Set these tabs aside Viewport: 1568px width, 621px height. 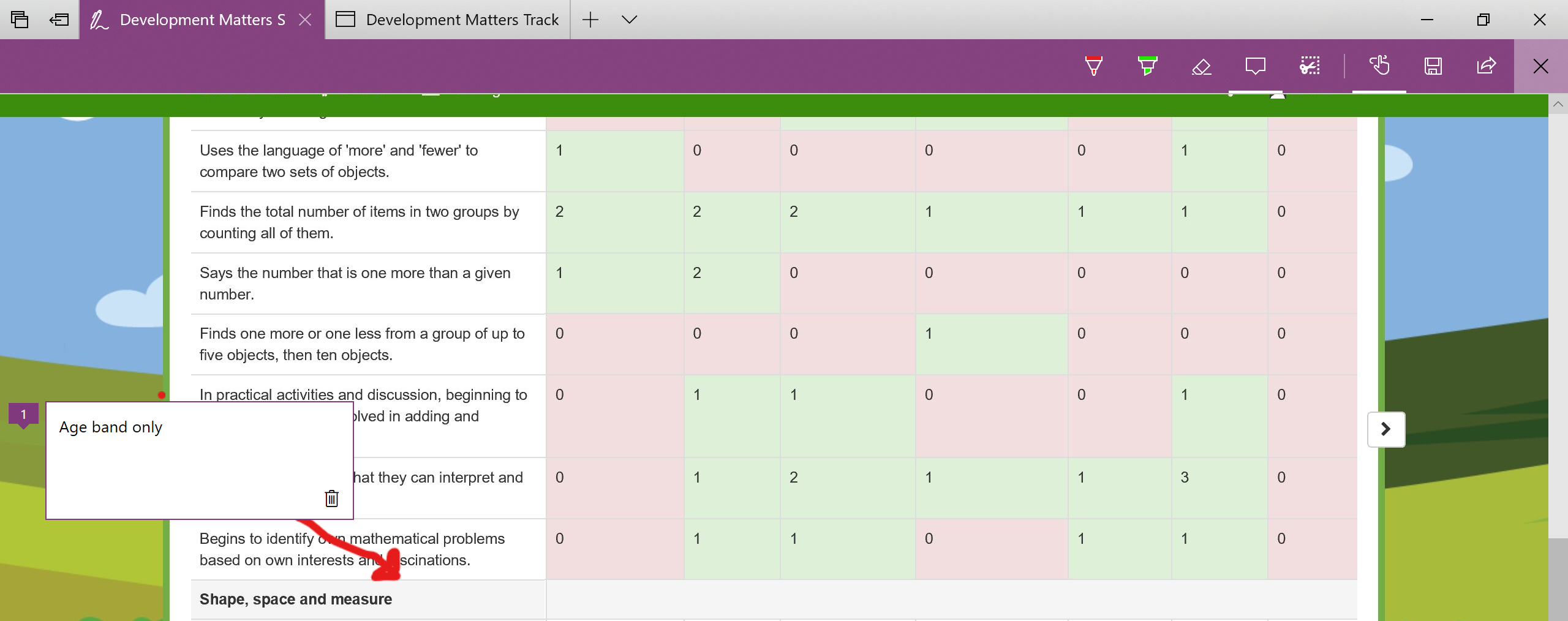click(x=59, y=20)
